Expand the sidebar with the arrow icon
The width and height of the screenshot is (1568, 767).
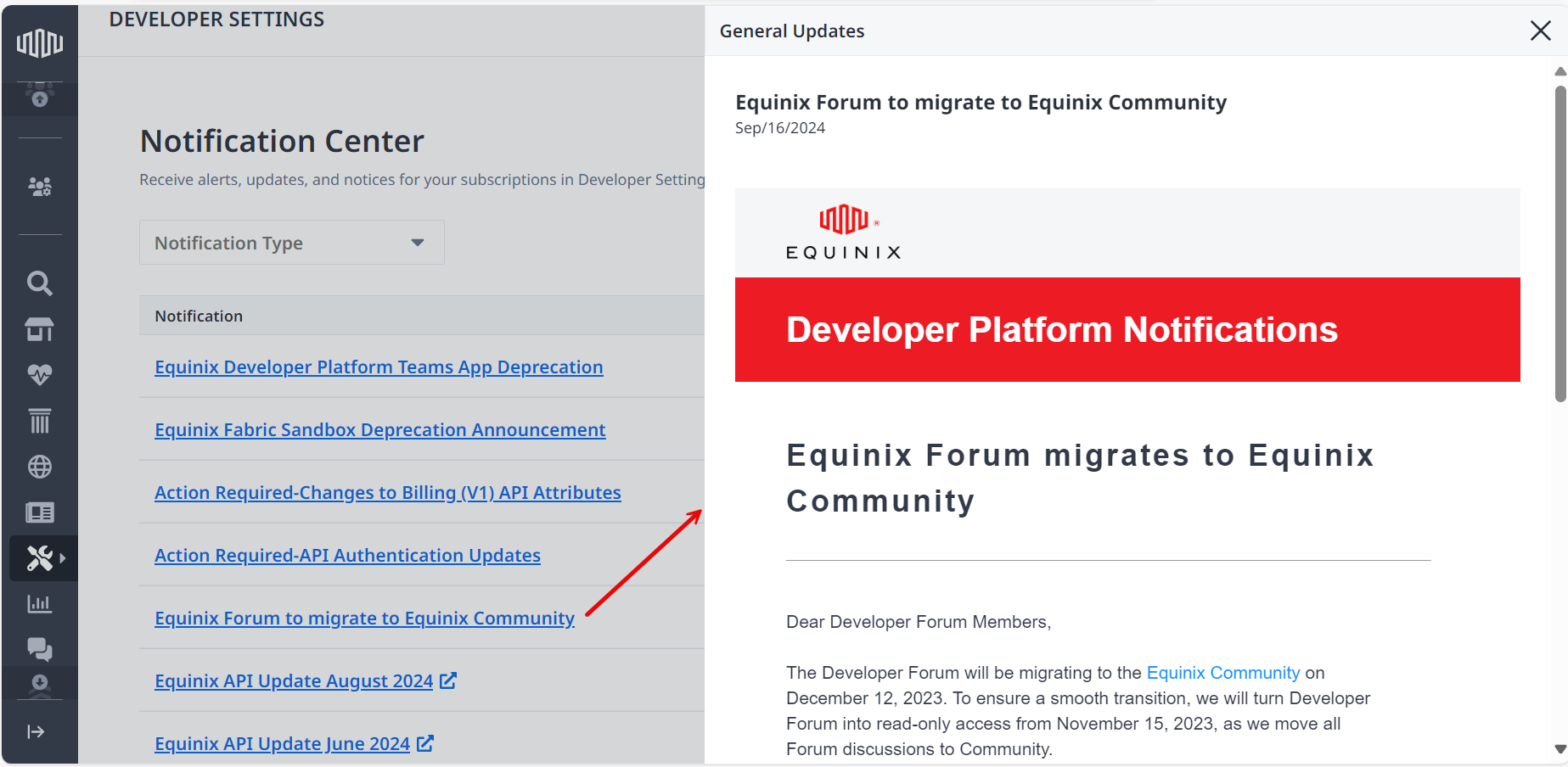click(x=36, y=732)
